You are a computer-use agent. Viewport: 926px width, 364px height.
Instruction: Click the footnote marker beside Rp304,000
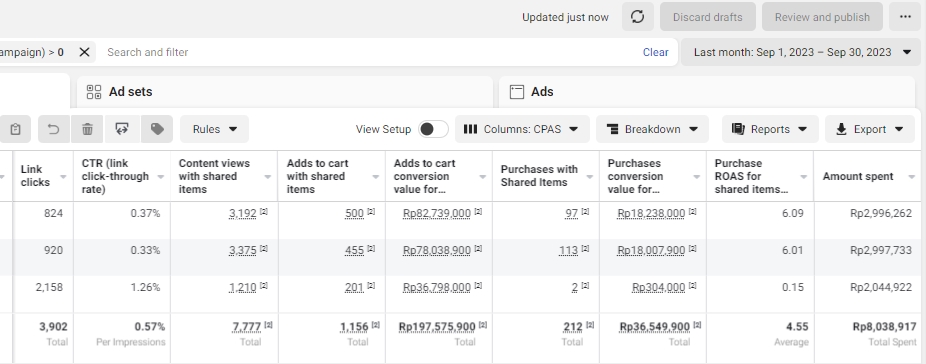(693, 285)
